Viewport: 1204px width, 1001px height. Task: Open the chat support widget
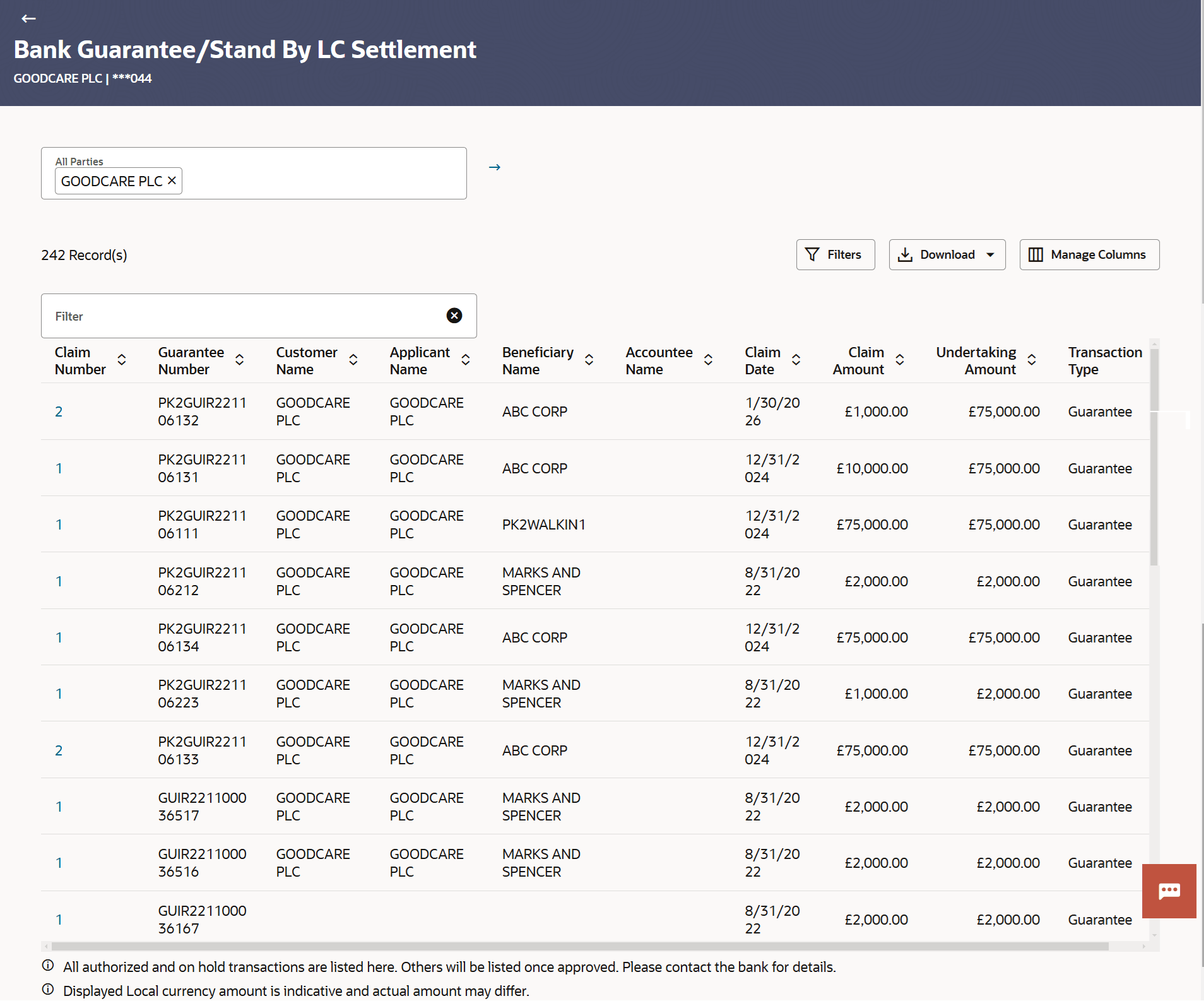tap(1169, 891)
